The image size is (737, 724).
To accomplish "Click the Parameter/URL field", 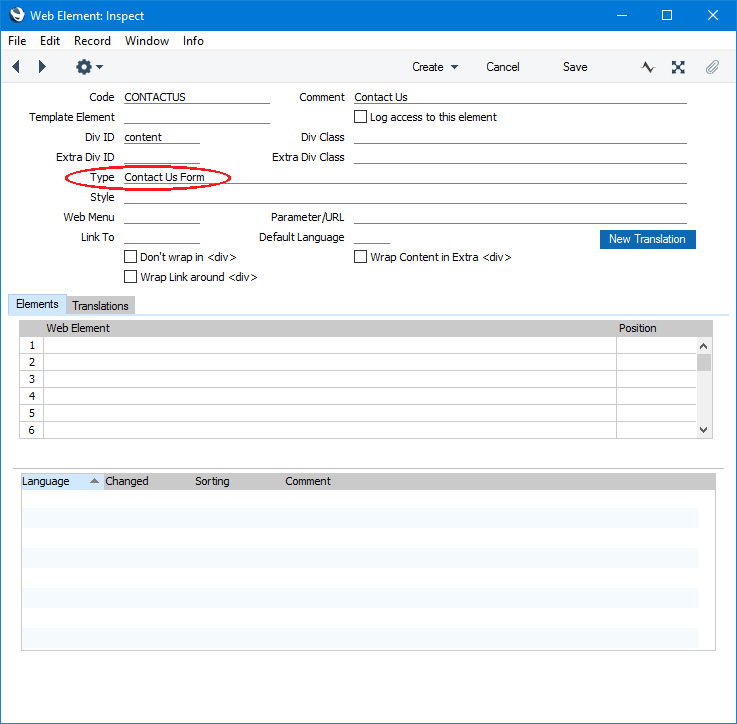I will [x=520, y=217].
